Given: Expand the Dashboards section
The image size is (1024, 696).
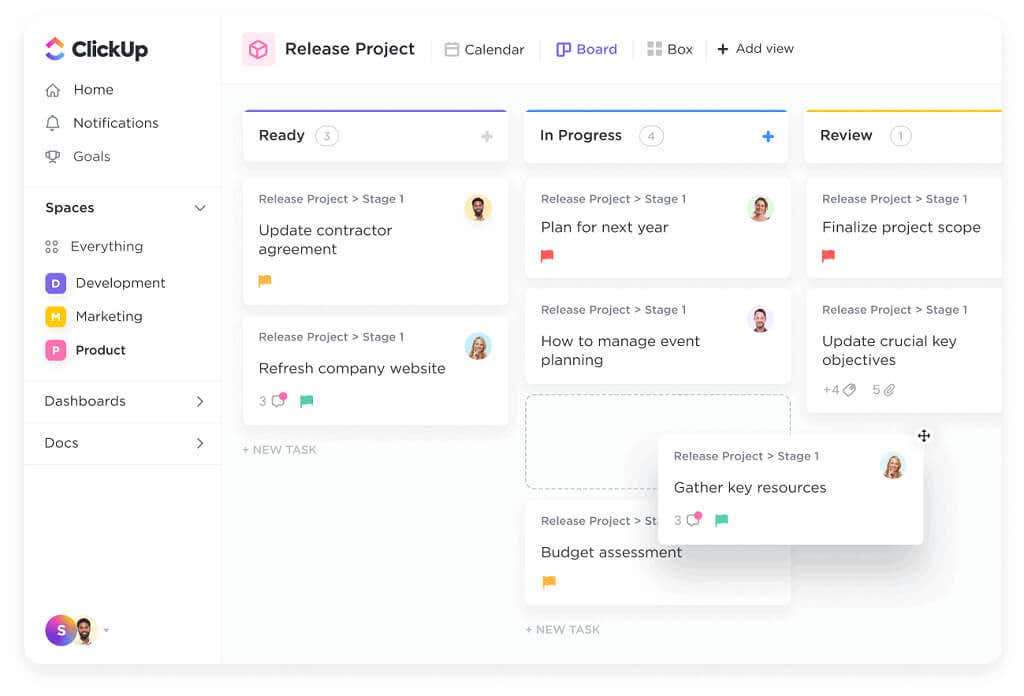Looking at the screenshot, I should [200, 401].
